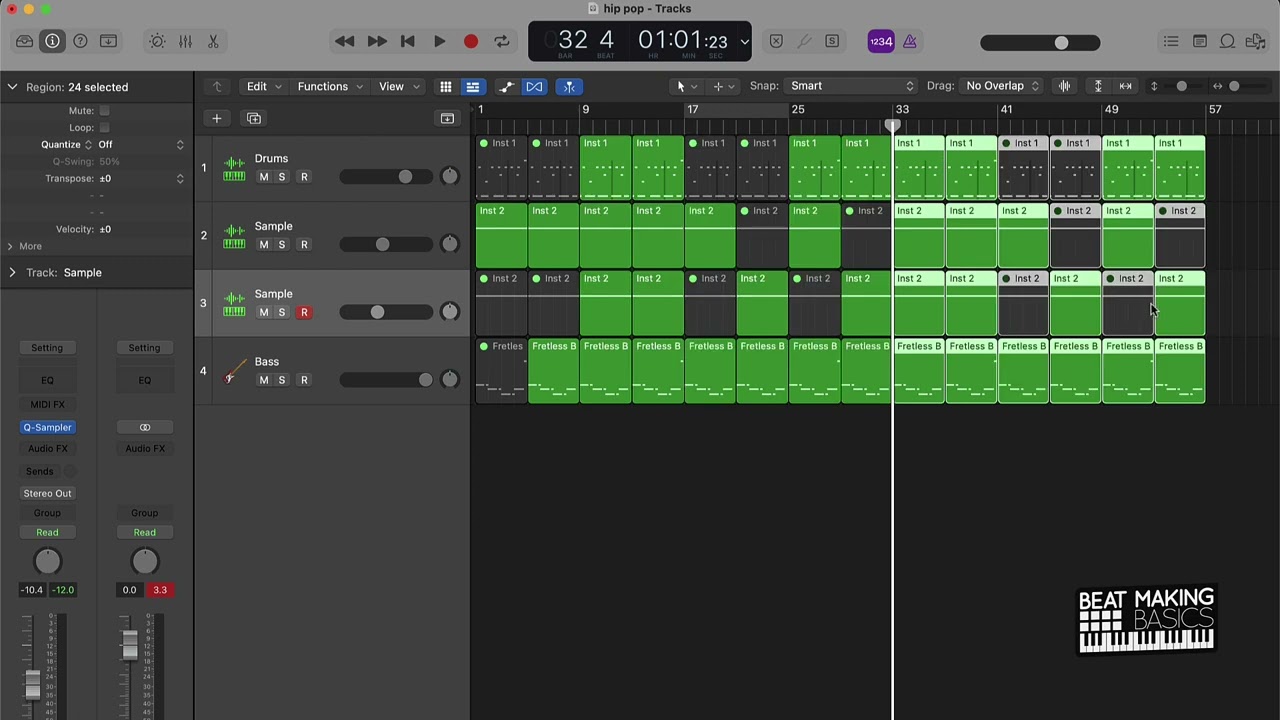Go to beginning of project
The width and height of the screenshot is (1280, 720).
[407, 41]
